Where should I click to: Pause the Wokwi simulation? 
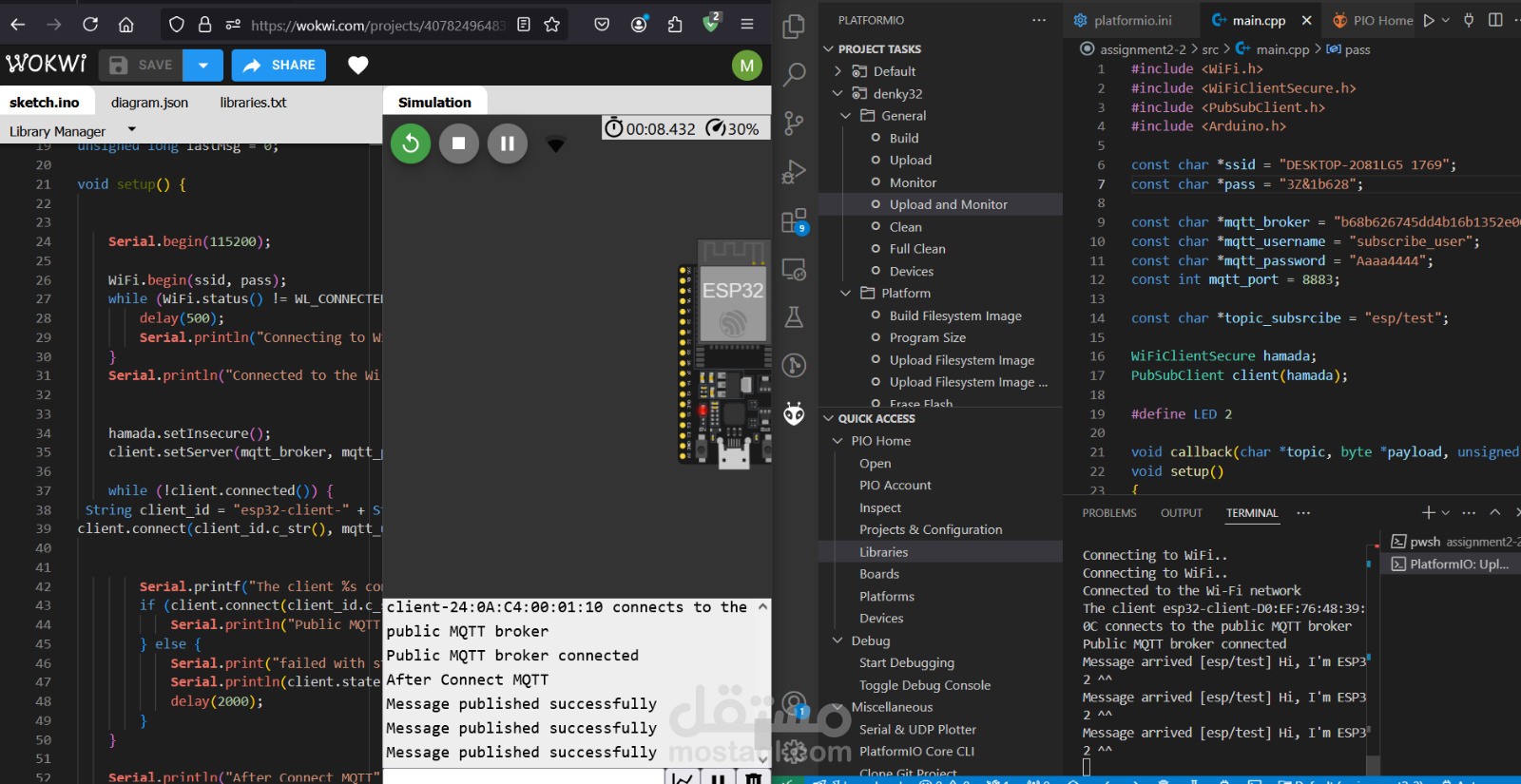click(x=508, y=143)
